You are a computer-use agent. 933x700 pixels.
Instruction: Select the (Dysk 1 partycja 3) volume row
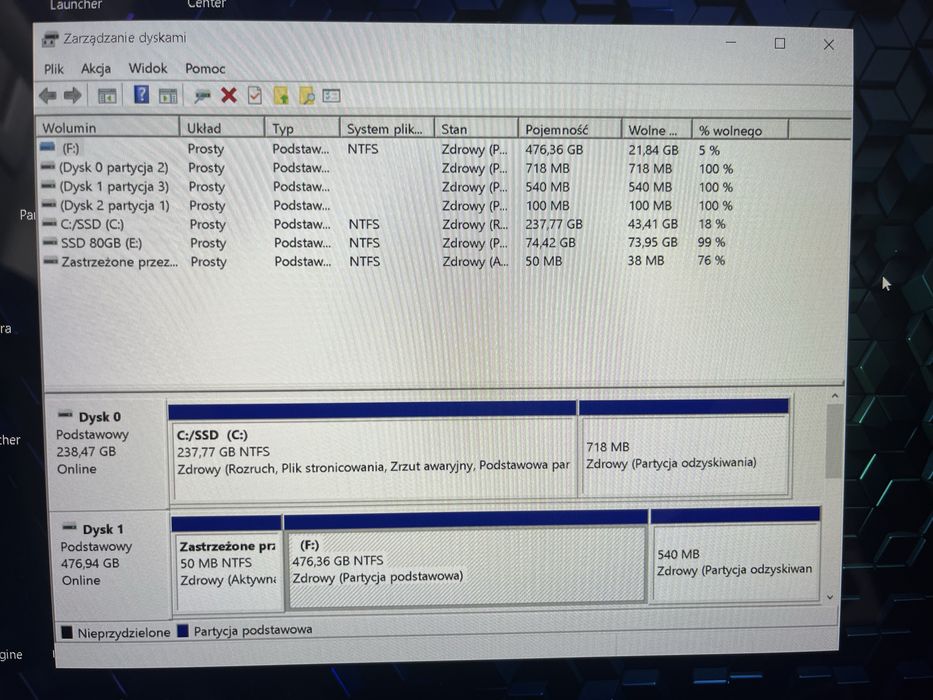(x=387, y=187)
